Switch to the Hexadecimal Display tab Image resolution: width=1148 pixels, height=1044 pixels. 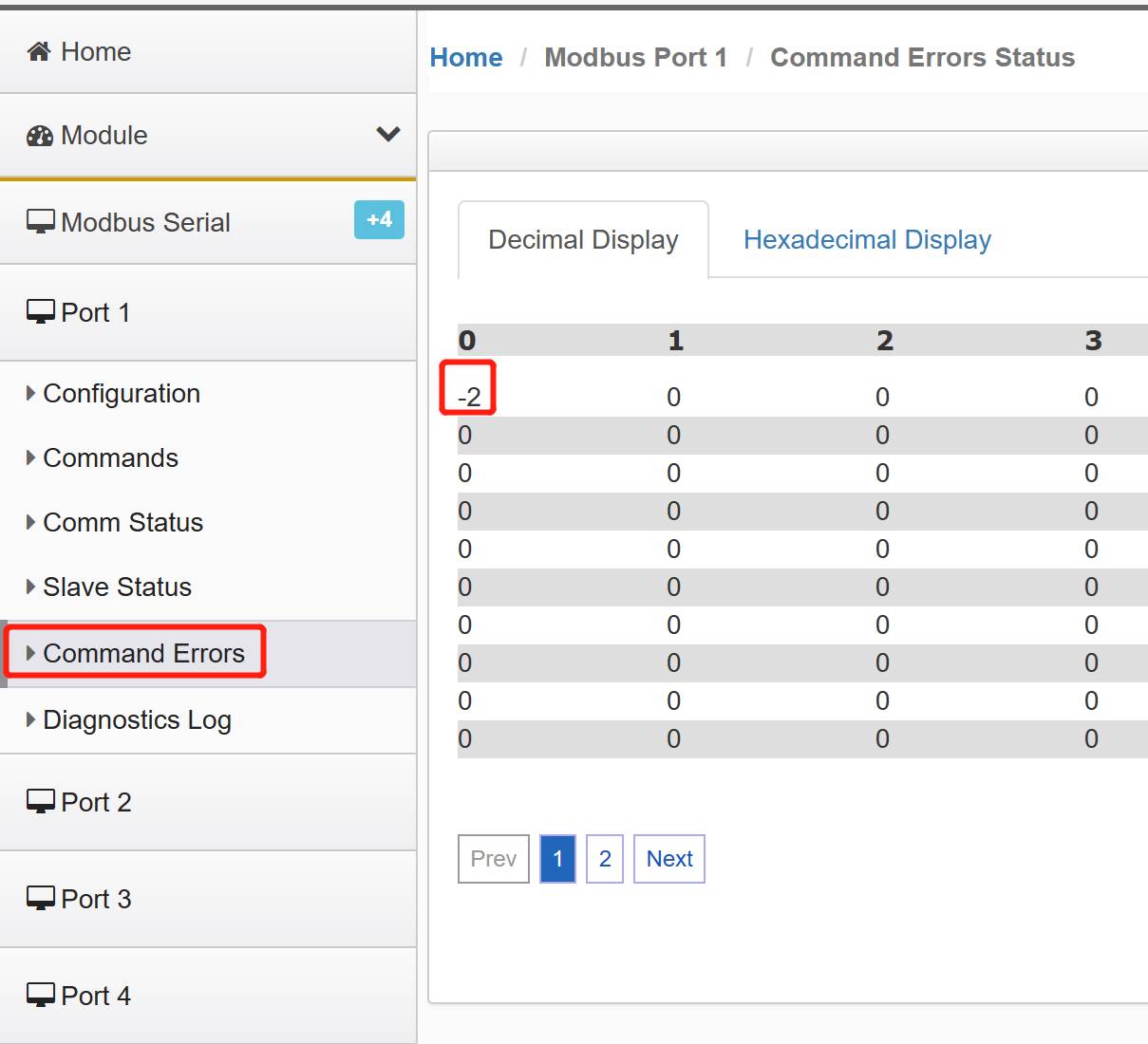point(867,239)
